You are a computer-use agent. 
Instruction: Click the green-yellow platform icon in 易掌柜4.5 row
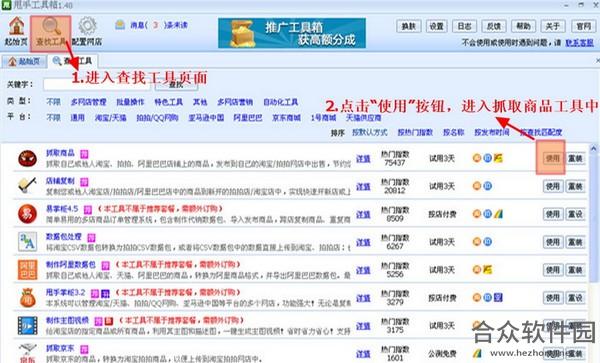pos(498,214)
